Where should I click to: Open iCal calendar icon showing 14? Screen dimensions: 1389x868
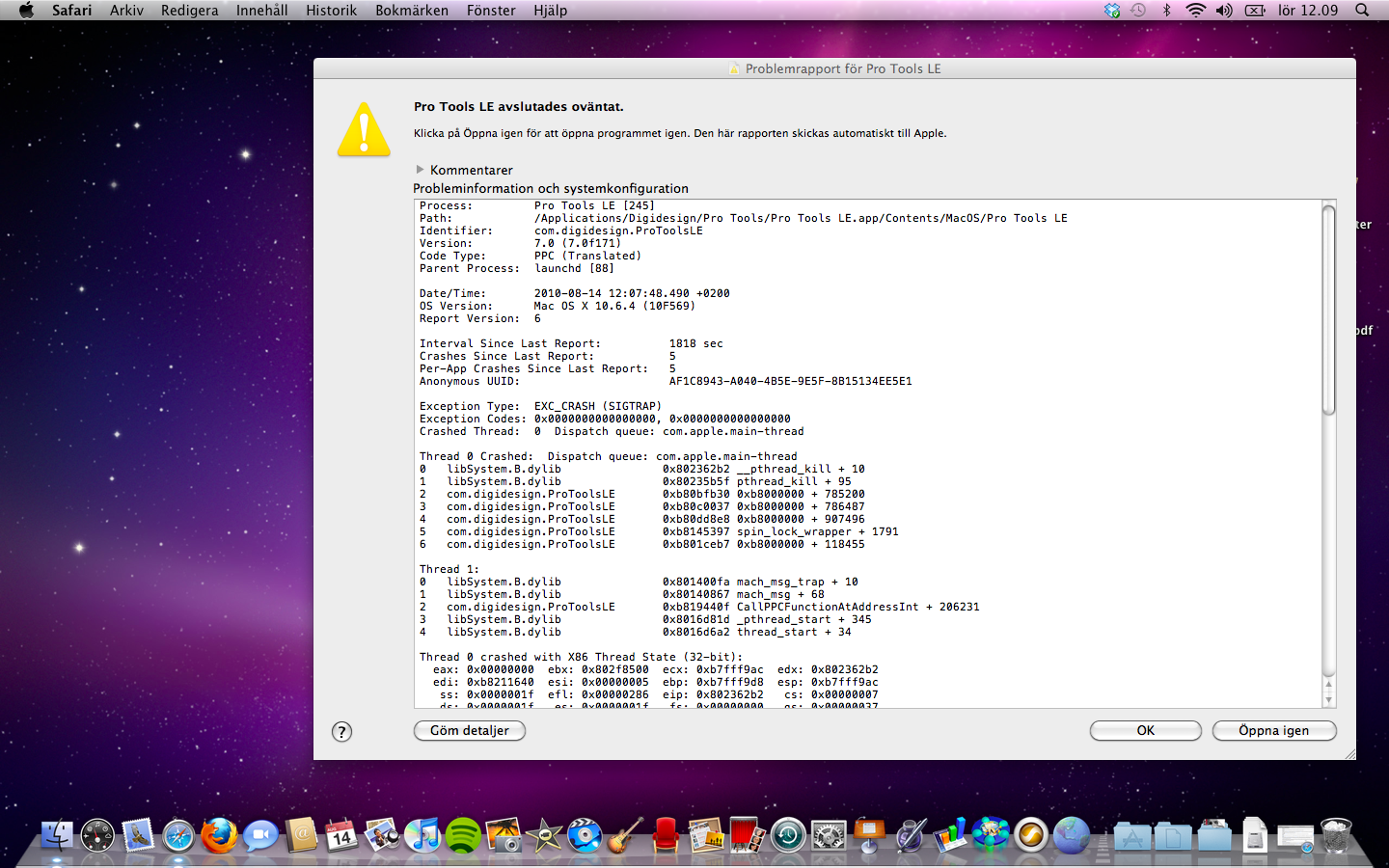pyautogui.click(x=341, y=835)
